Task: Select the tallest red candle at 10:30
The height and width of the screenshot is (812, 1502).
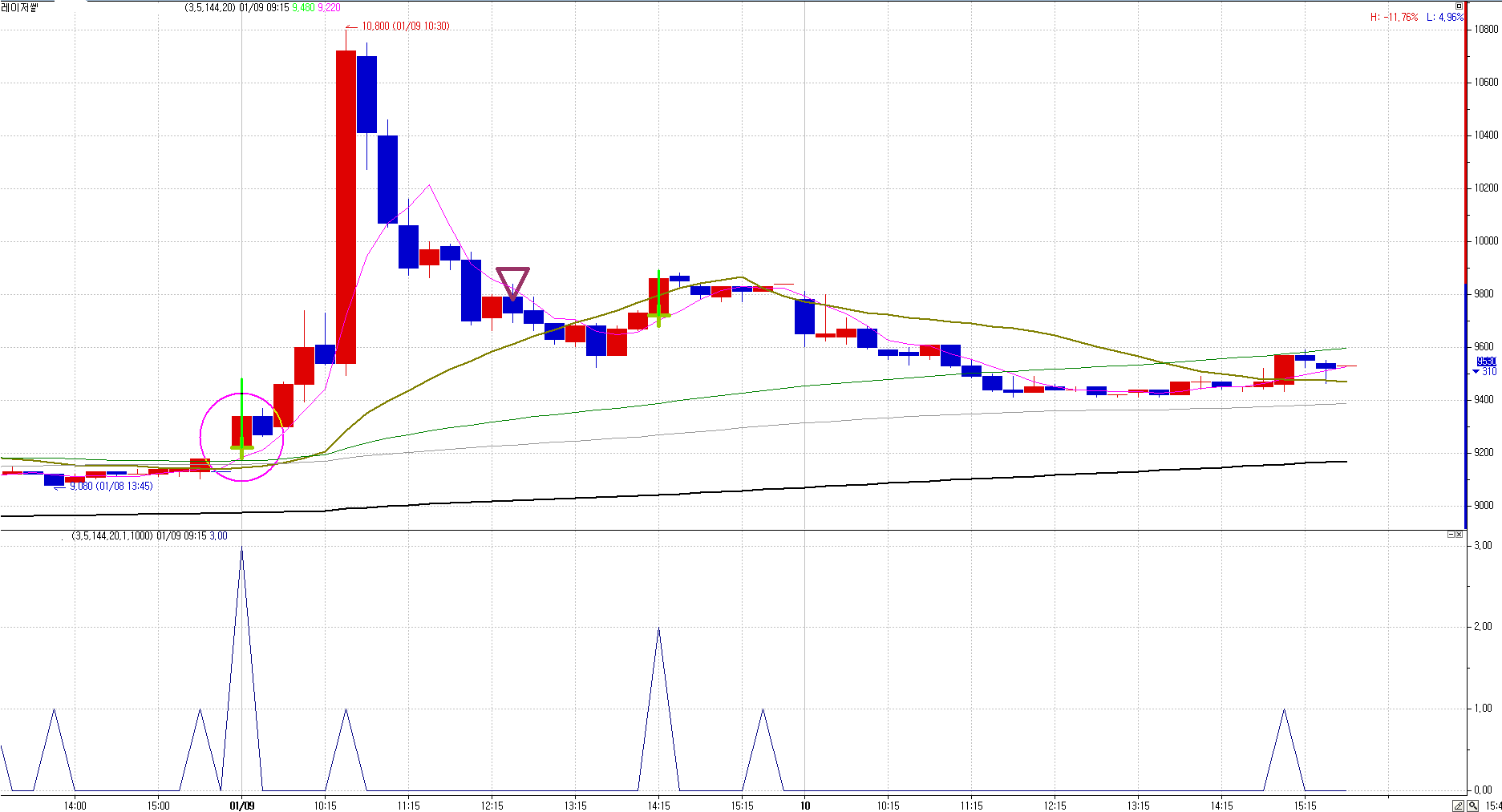Action: click(x=346, y=207)
